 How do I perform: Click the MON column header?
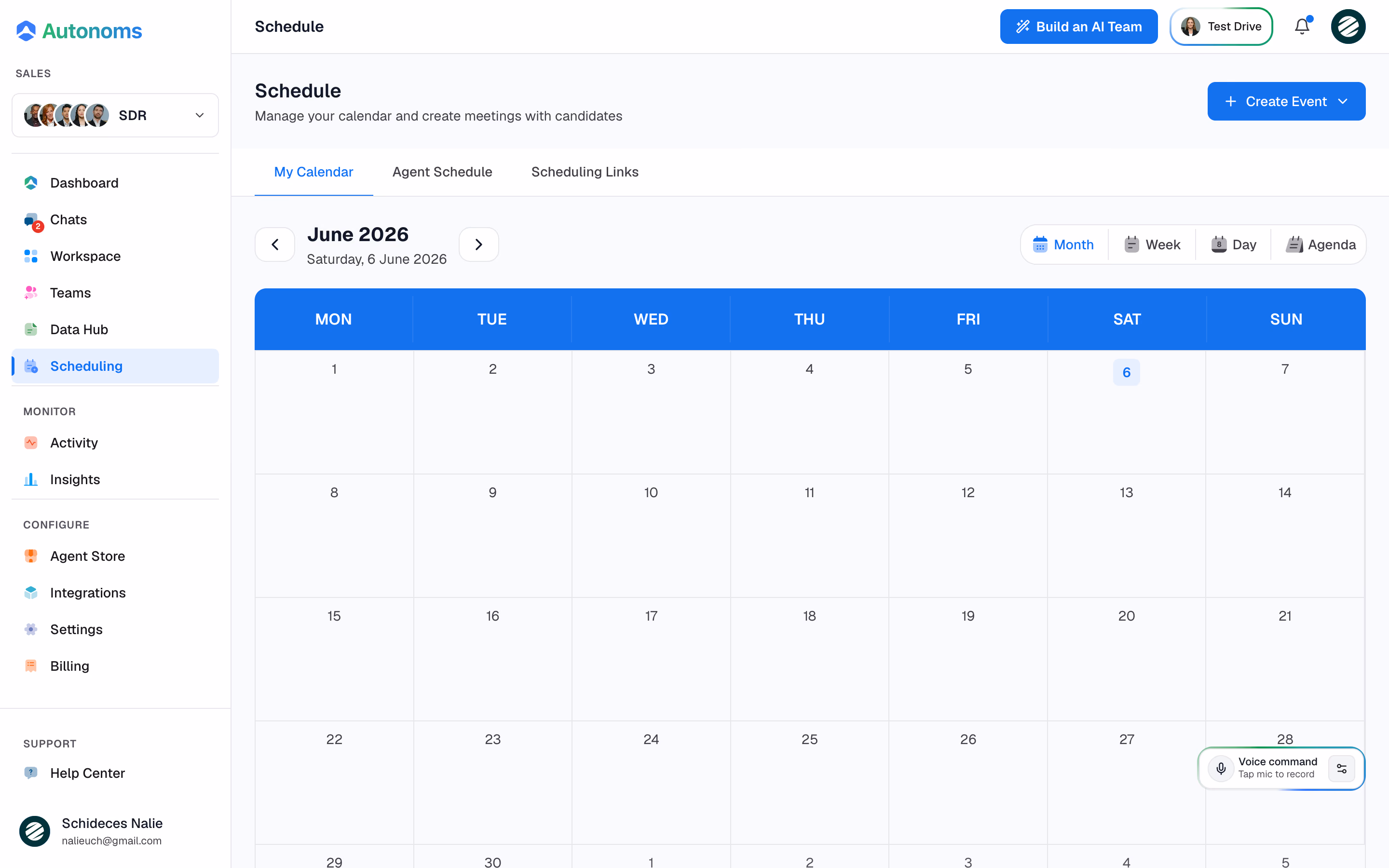tap(333, 319)
